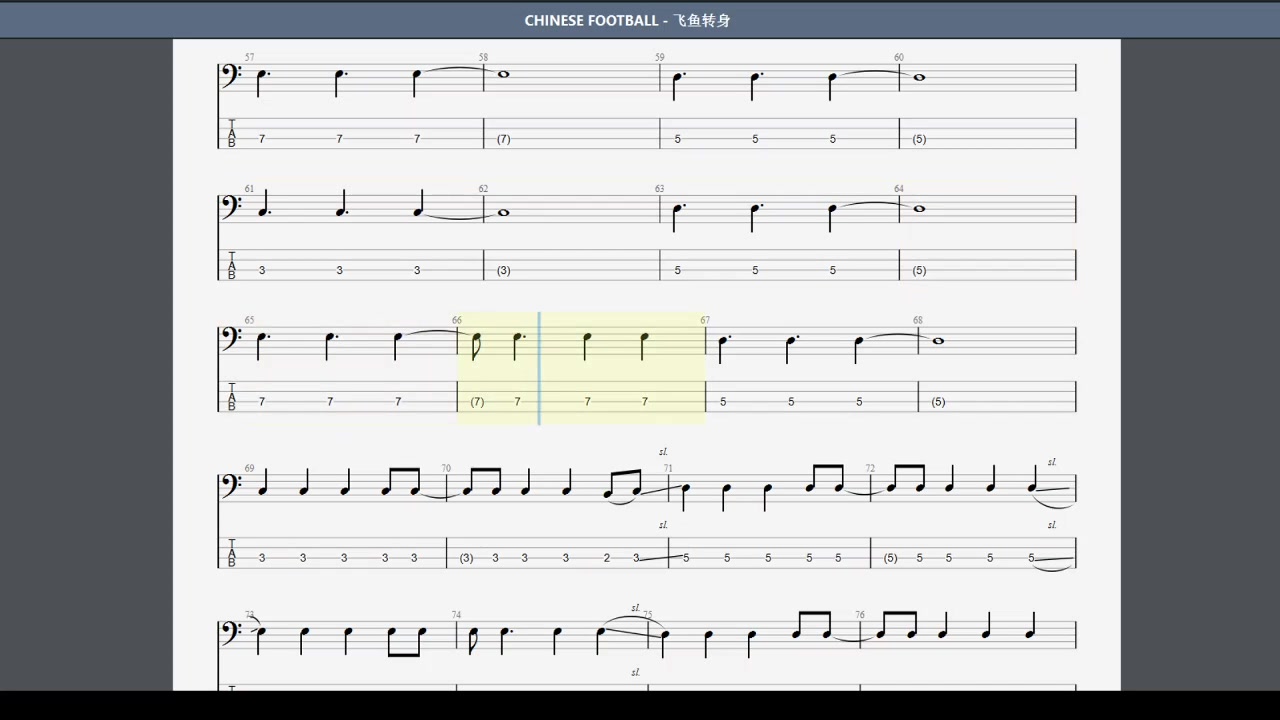
Task: Click the fret 2 tab note in measure 70
Action: click(607, 558)
